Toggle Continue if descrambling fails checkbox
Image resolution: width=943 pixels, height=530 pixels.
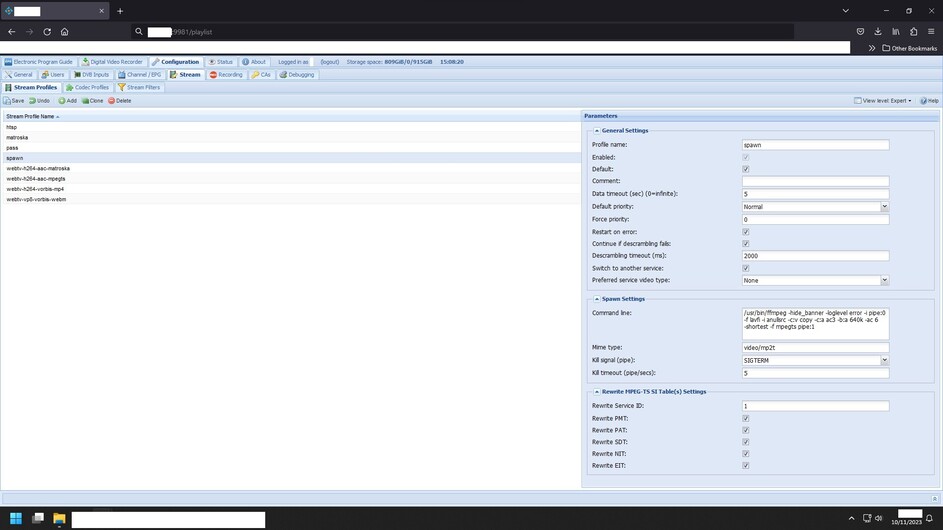click(x=746, y=244)
